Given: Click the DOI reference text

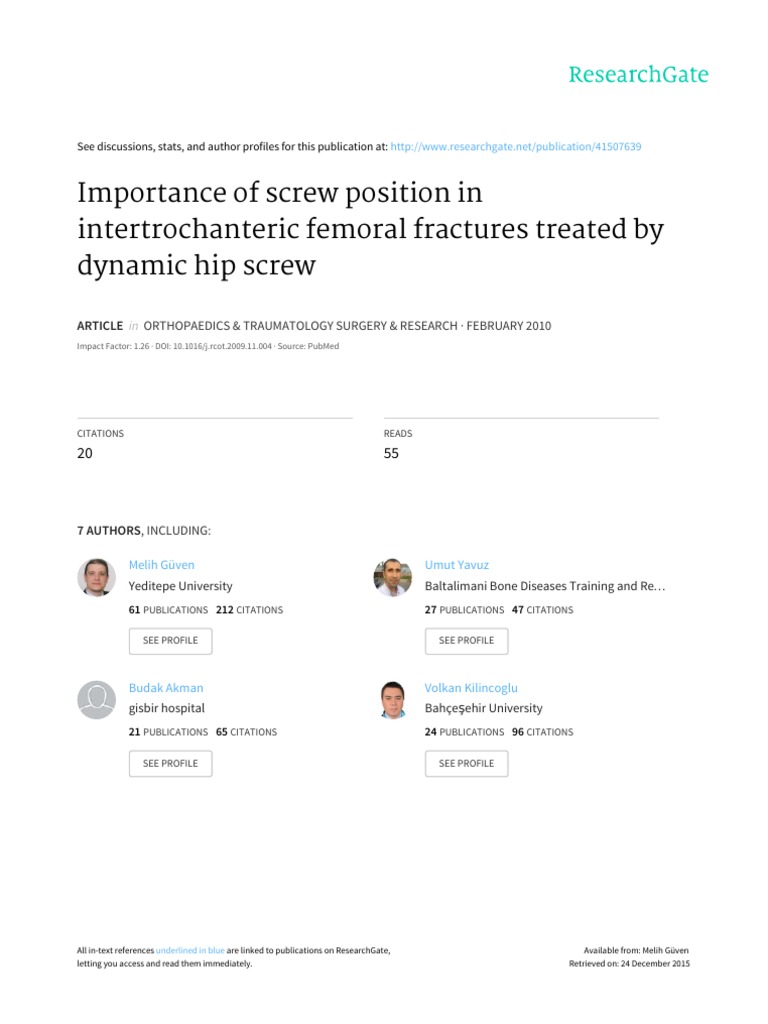Looking at the screenshot, I should coord(214,346).
